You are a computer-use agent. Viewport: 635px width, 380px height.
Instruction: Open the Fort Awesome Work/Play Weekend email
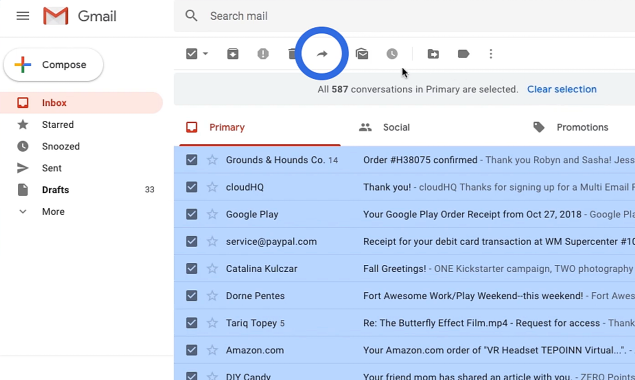[405, 296]
